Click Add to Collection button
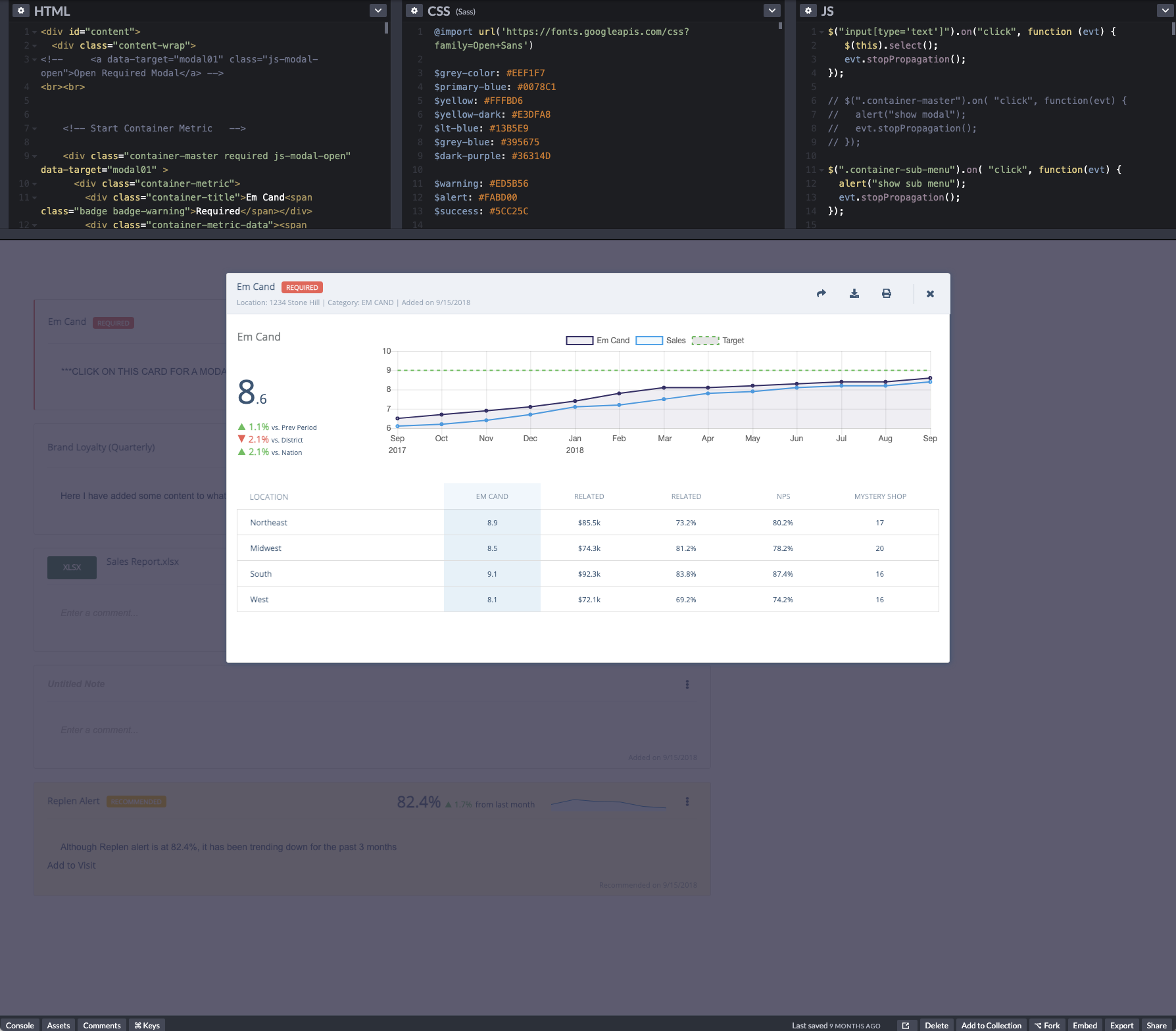 (x=991, y=1025)
